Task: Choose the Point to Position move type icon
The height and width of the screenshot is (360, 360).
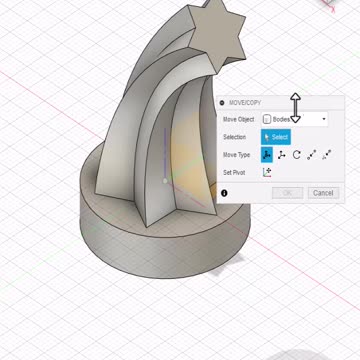Action: tap(327, 155)
